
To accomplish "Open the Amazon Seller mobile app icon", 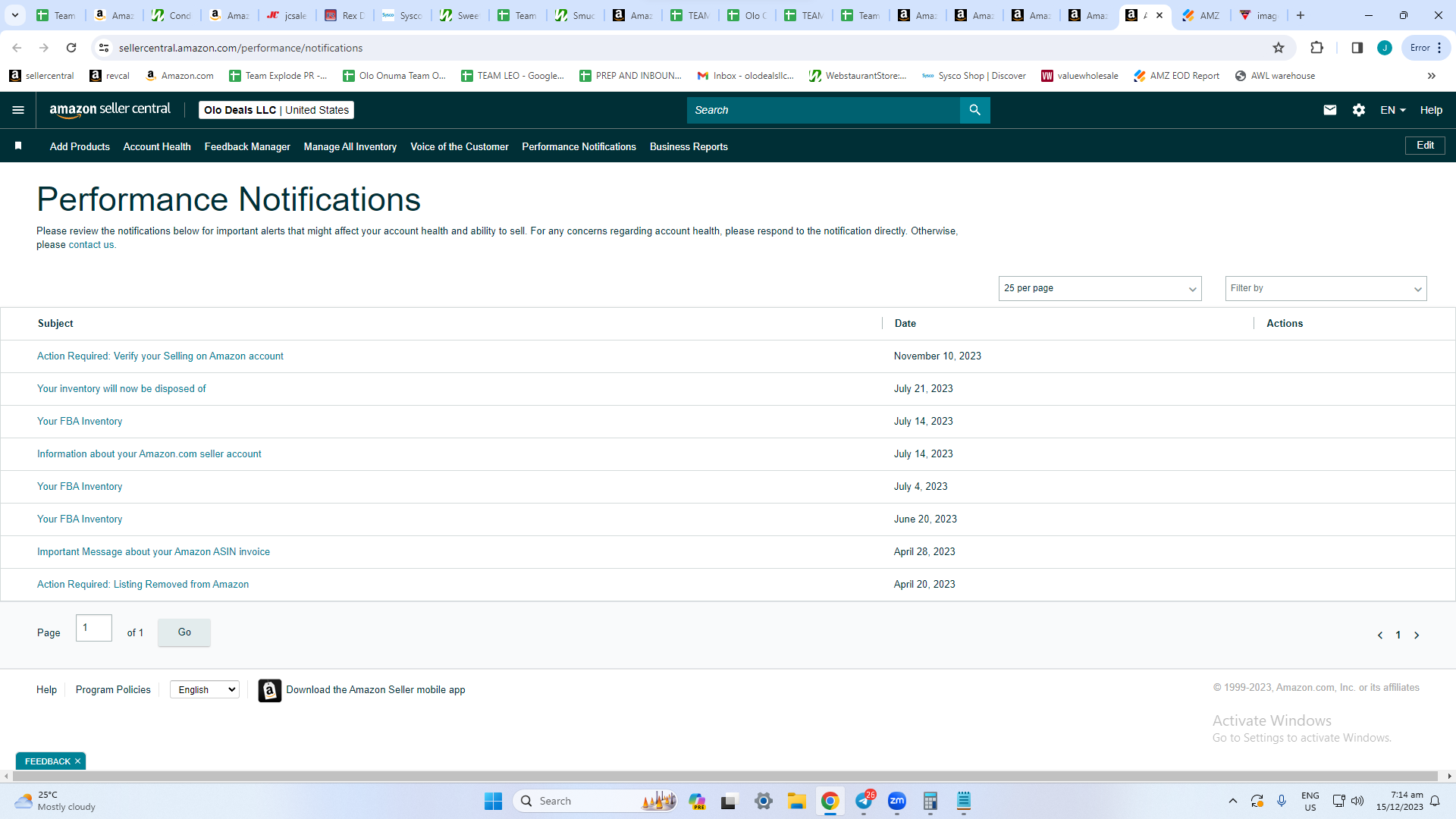I will (x=270, y=690).
